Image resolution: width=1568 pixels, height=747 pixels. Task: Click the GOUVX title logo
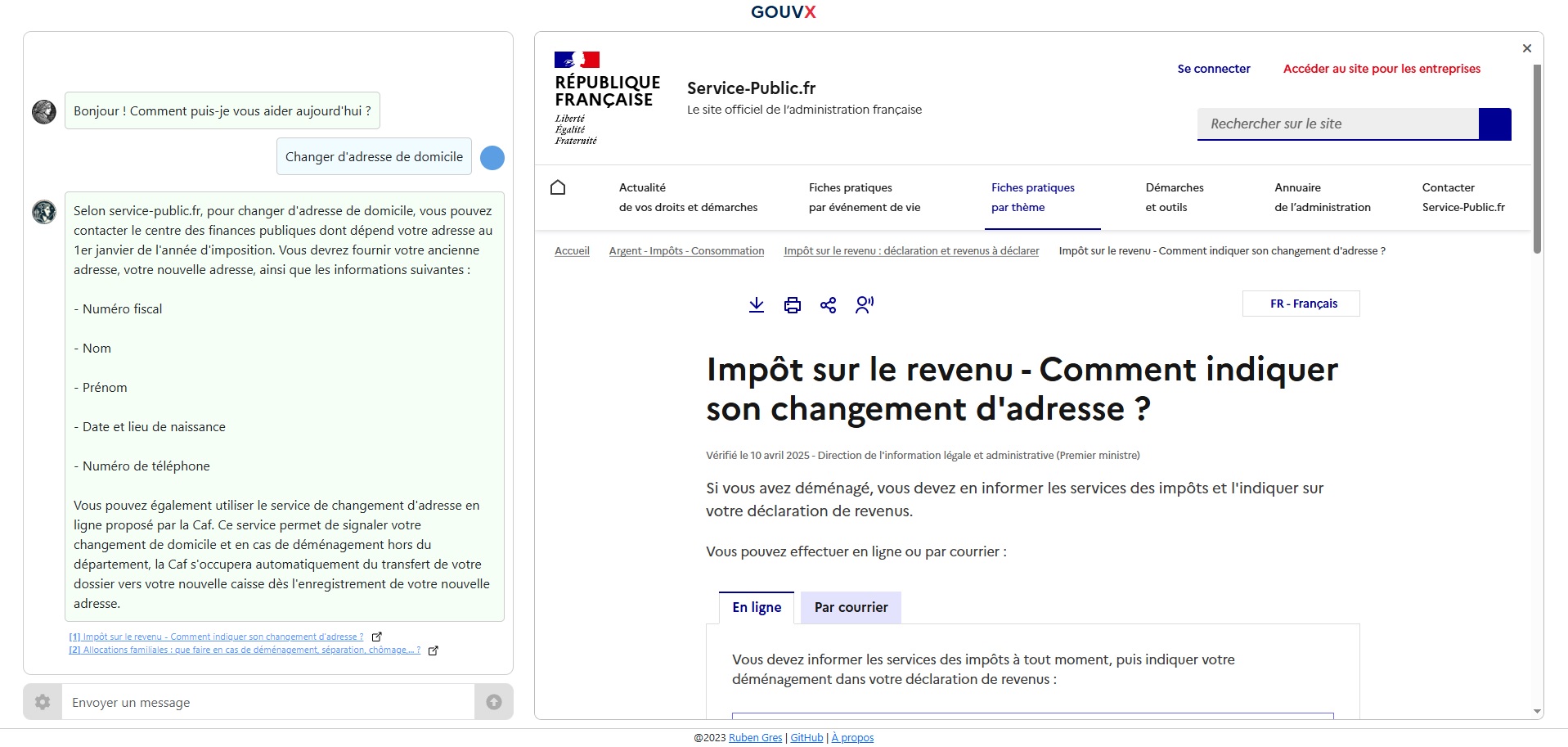[784, 11]
